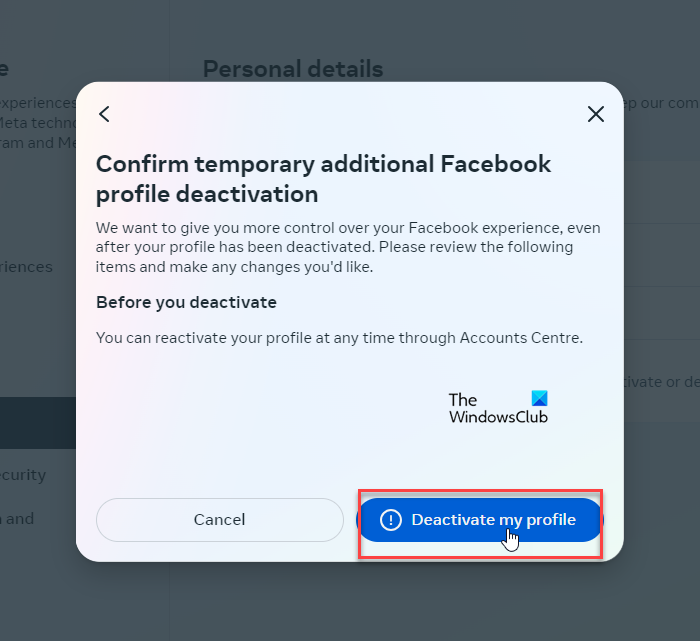
Task: Click the Before you deactivate subheading
Action: (186, 302)
